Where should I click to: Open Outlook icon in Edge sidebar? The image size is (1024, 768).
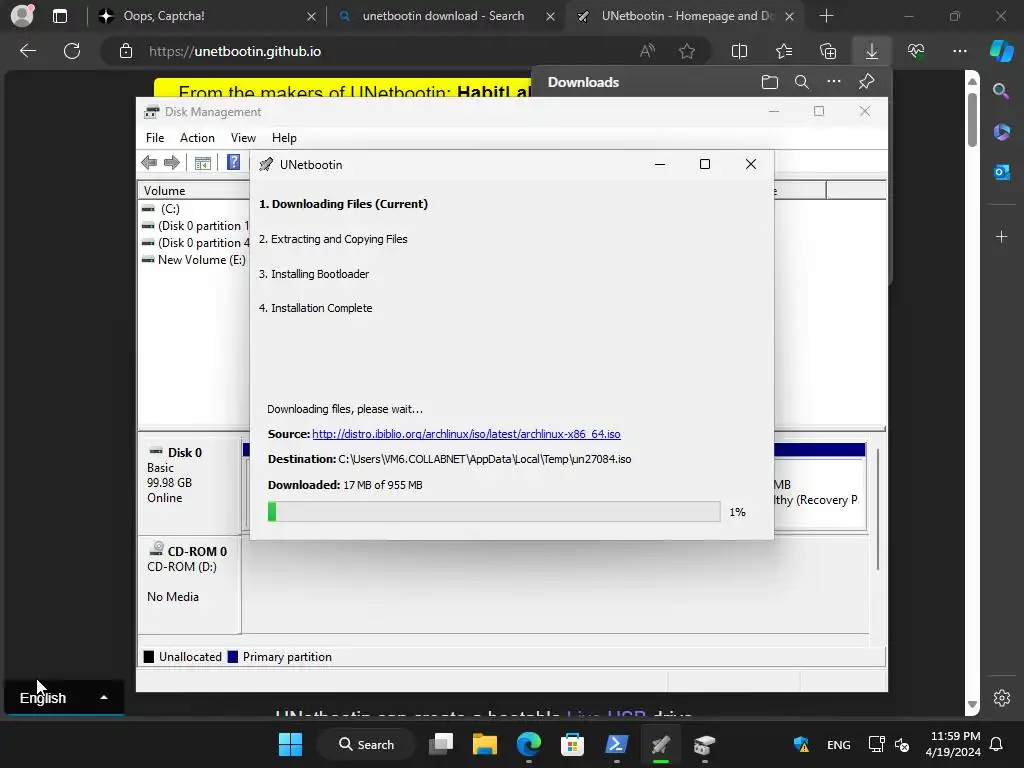[x=1001, y=172]
